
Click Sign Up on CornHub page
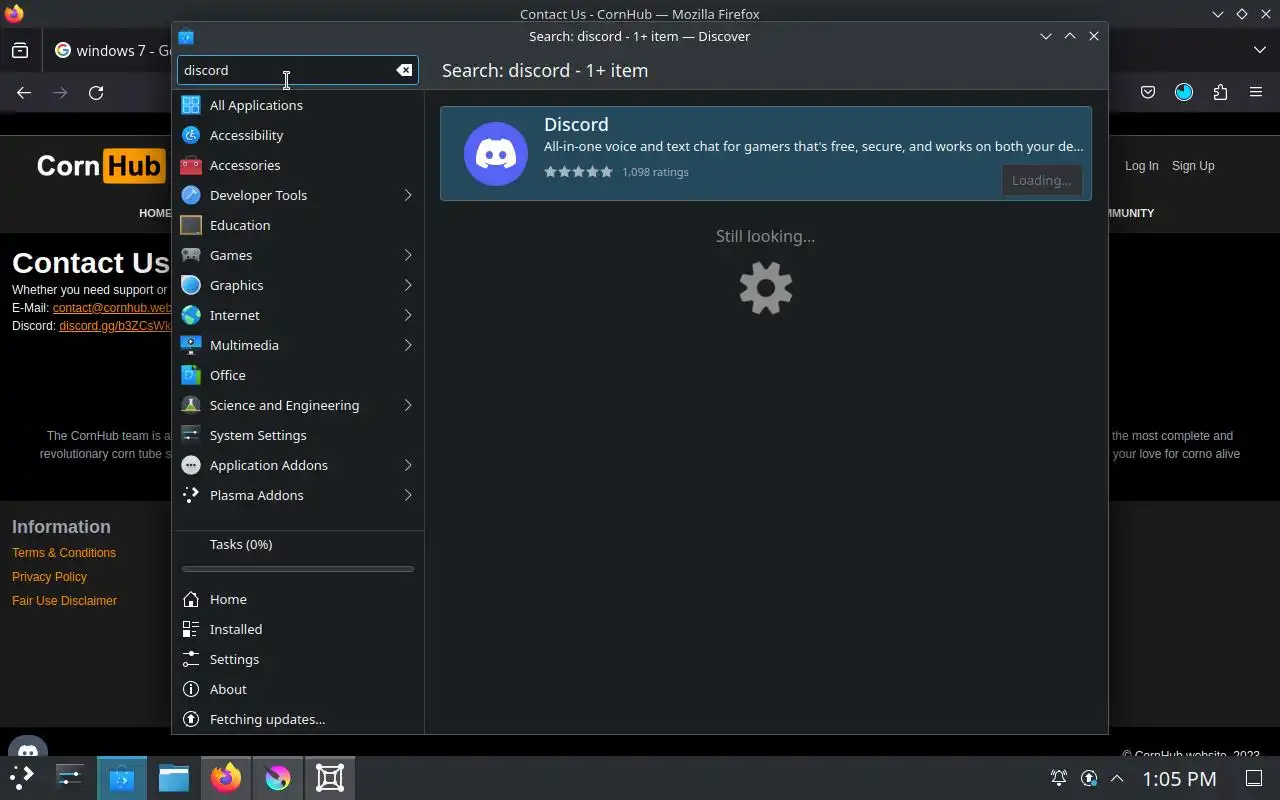click(x=1193, y=166)
